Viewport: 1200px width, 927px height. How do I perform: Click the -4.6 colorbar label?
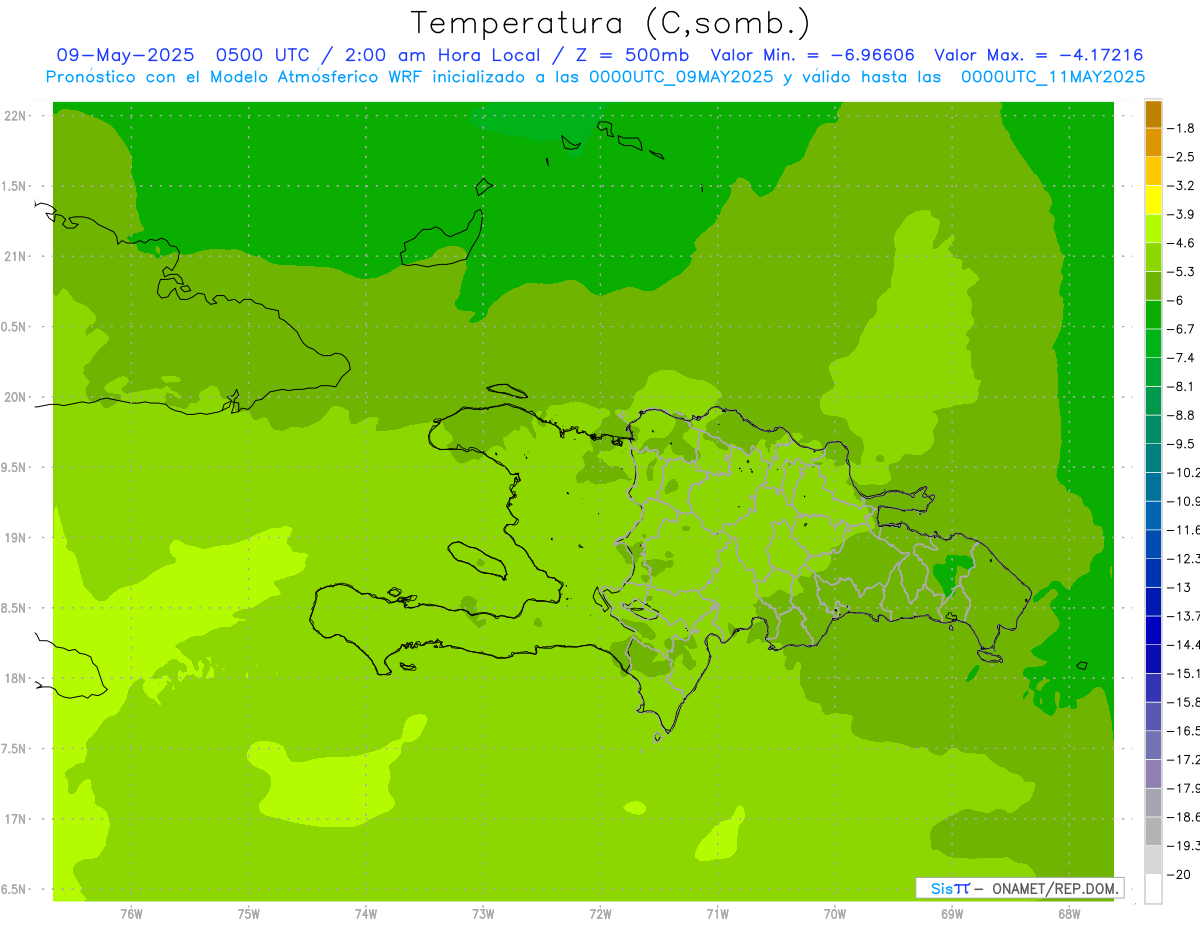point(1182,243)
